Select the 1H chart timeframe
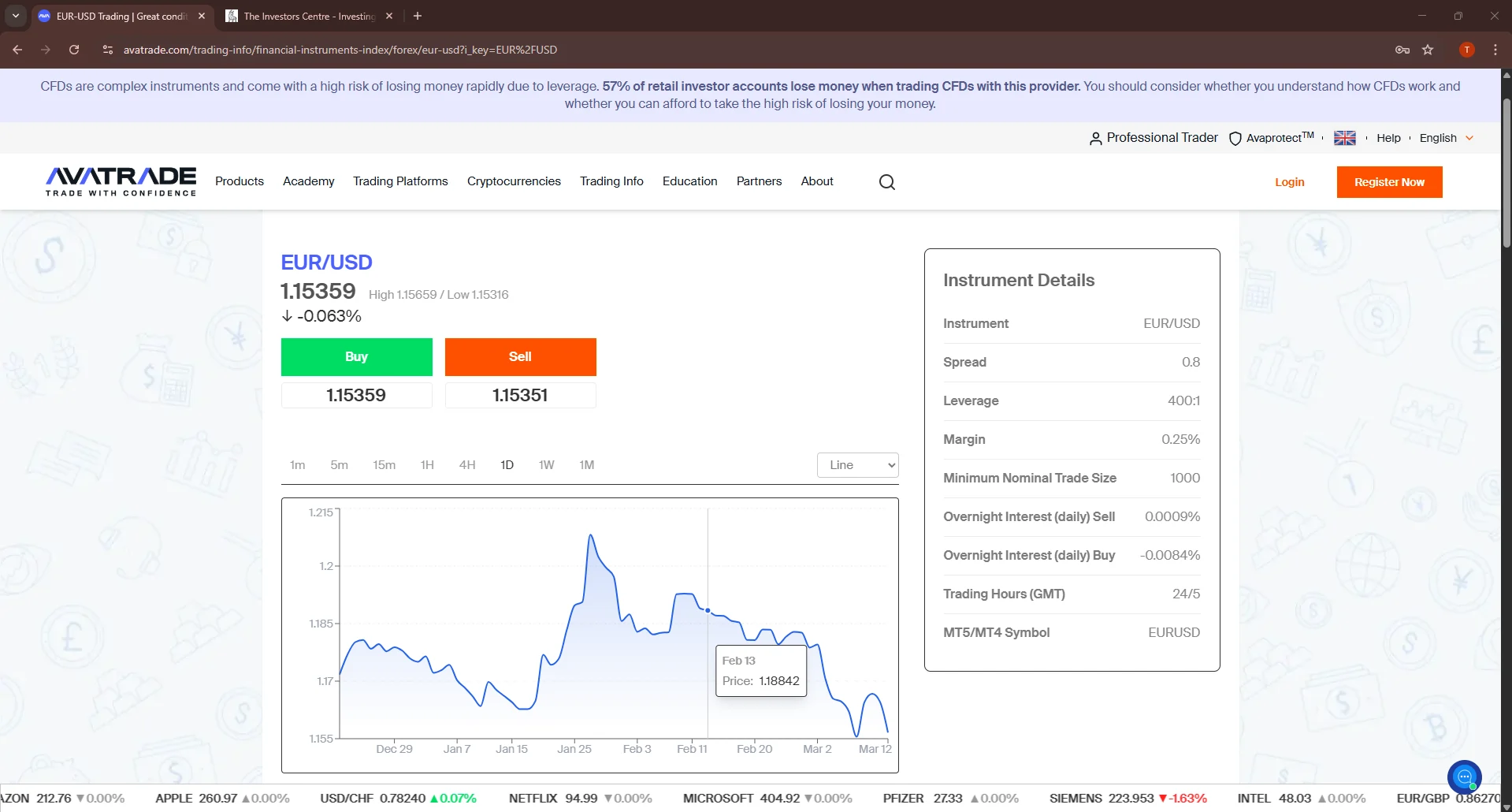 [x=427, y=465]
